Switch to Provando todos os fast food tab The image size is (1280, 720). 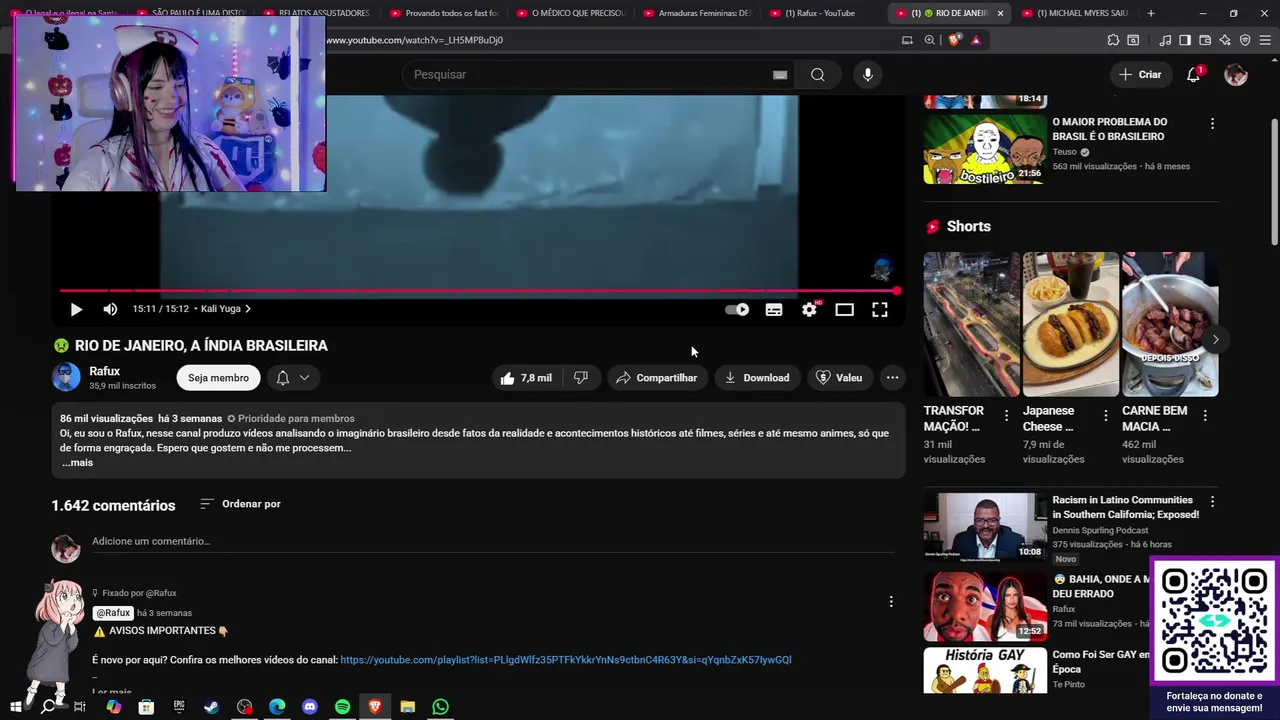pyautogui.click(x=443, y=13)
